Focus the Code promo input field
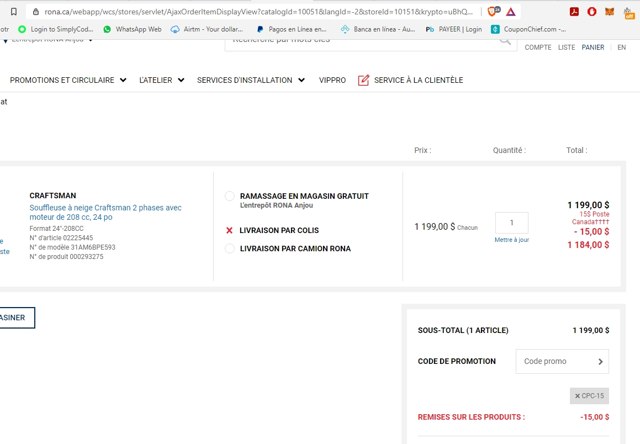Viewport: 640px width, 444px height. click(555, 361)
